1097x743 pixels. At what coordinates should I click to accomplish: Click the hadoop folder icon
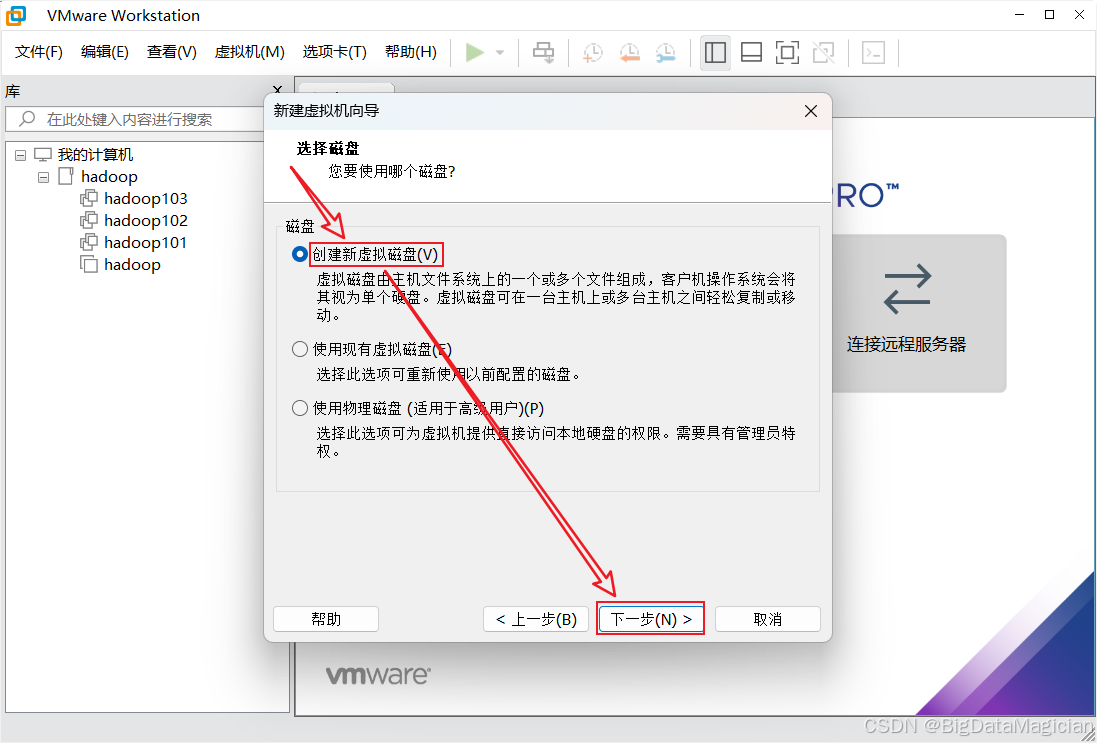pos(66,176)
